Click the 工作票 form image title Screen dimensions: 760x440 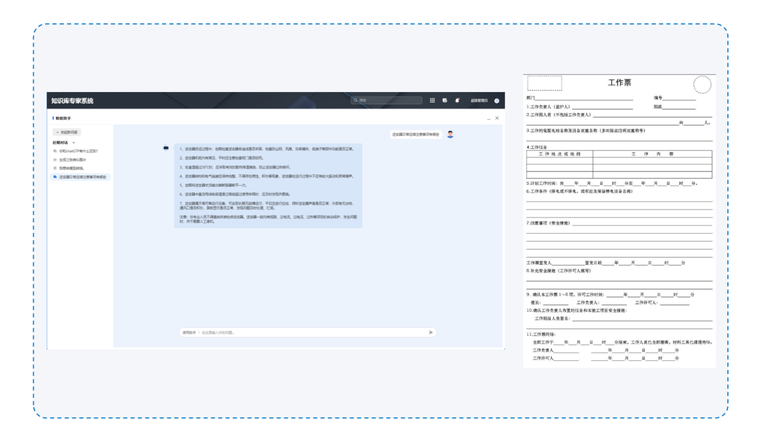click(x=619, y=82)
